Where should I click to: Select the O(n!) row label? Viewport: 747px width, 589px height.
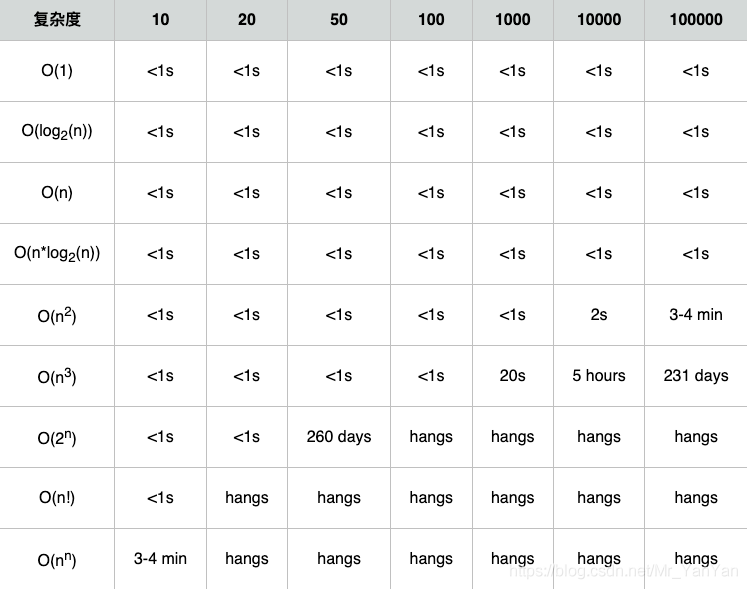[57, 498]
